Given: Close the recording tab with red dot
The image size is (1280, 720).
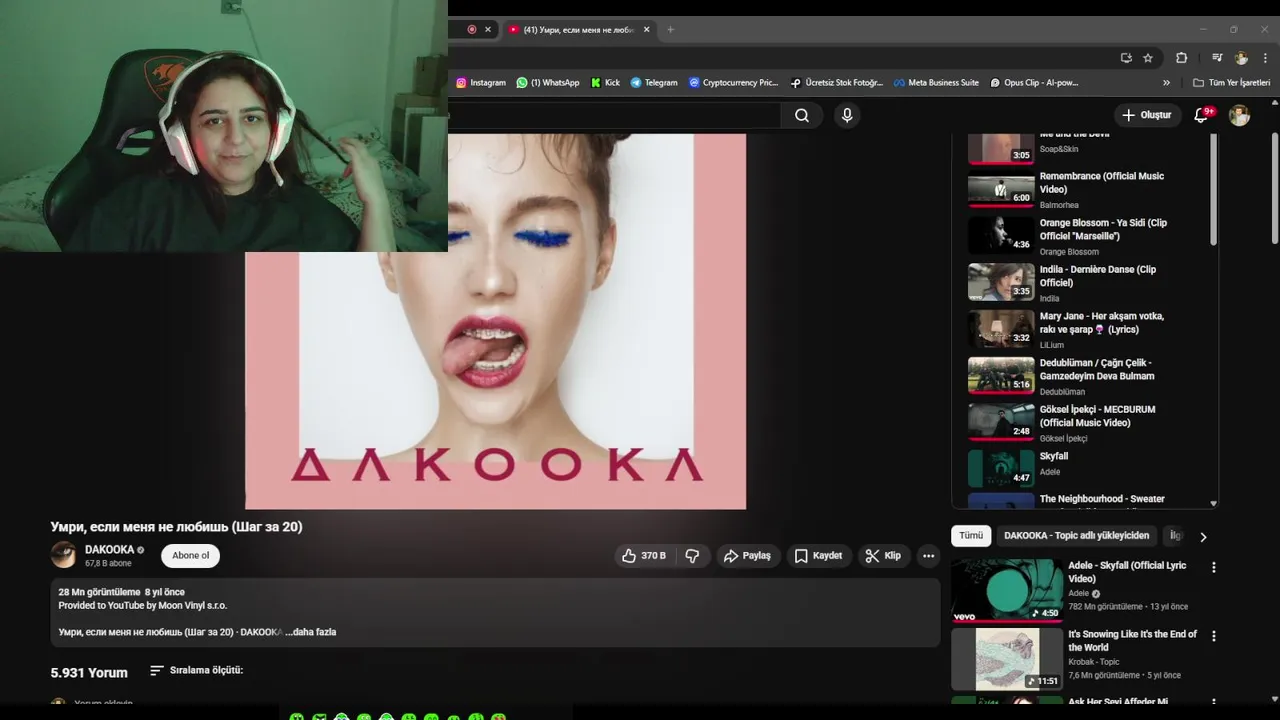Looking at the screenshot, I should pos(488,30).
